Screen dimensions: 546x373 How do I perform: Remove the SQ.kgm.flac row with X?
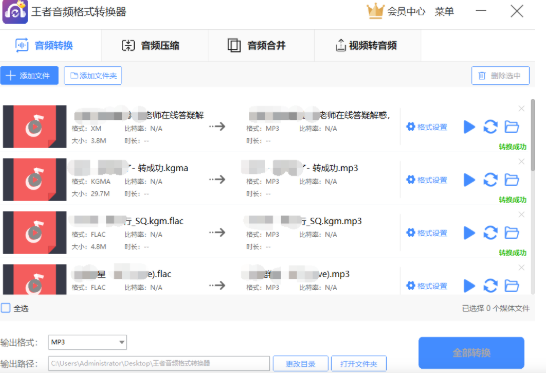coord(521,214)
